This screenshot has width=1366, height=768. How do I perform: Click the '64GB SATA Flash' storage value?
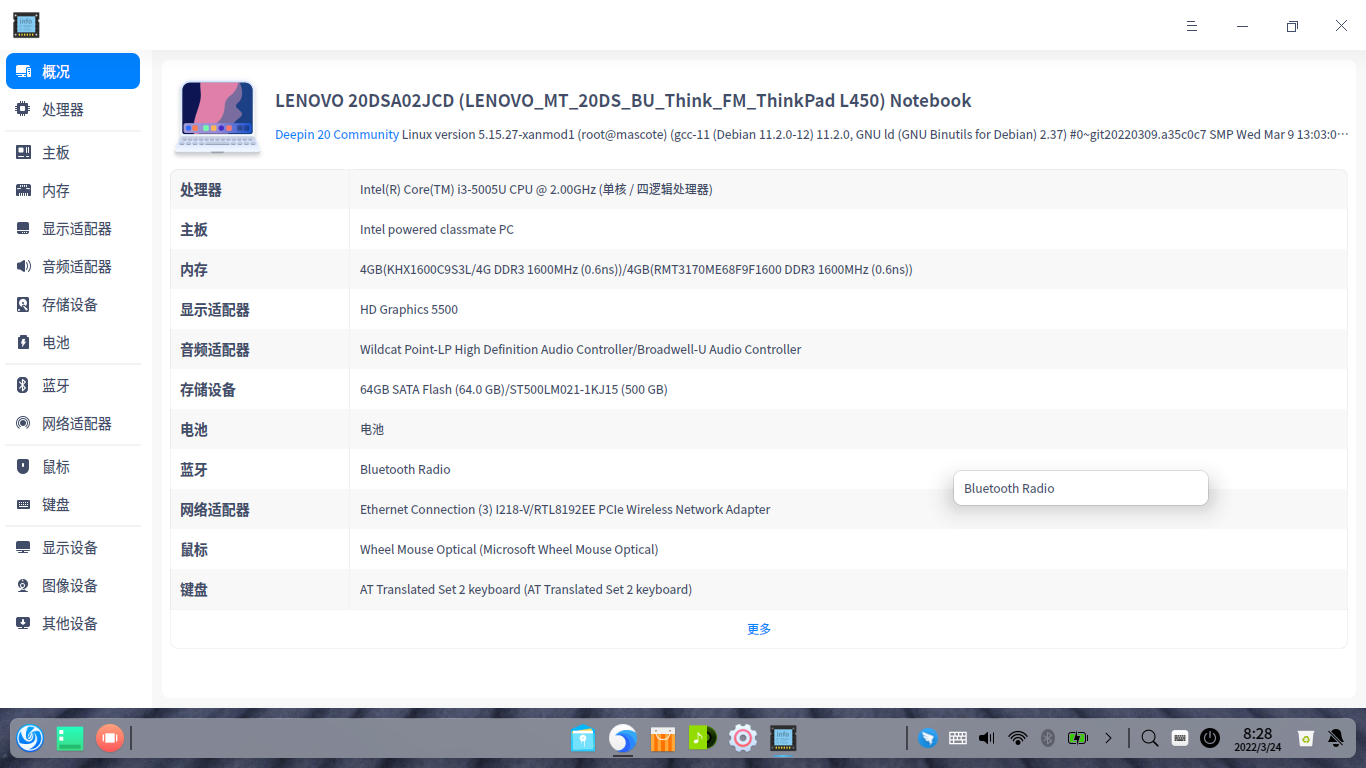pyautogui.click(x=514, y=389)
